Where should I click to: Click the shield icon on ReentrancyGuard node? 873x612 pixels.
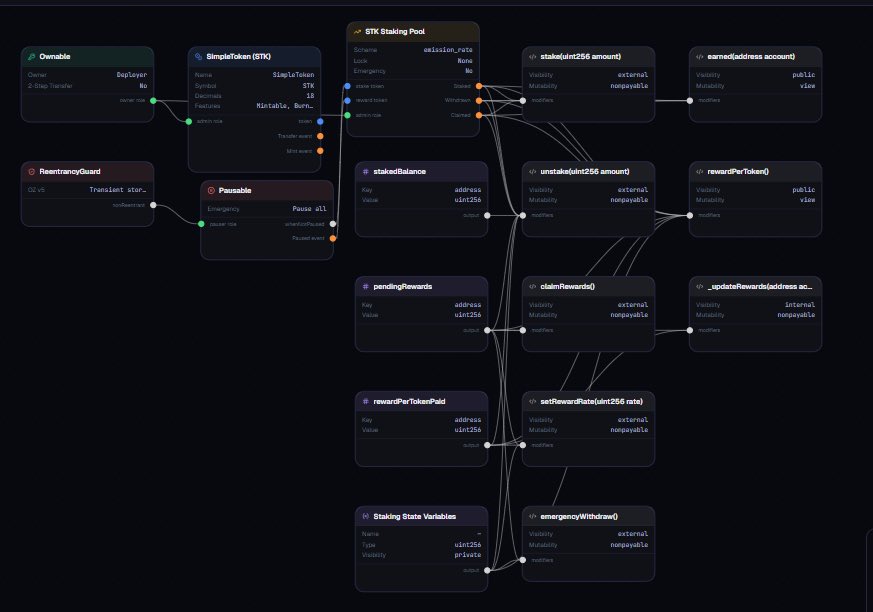tap(32, 172)
